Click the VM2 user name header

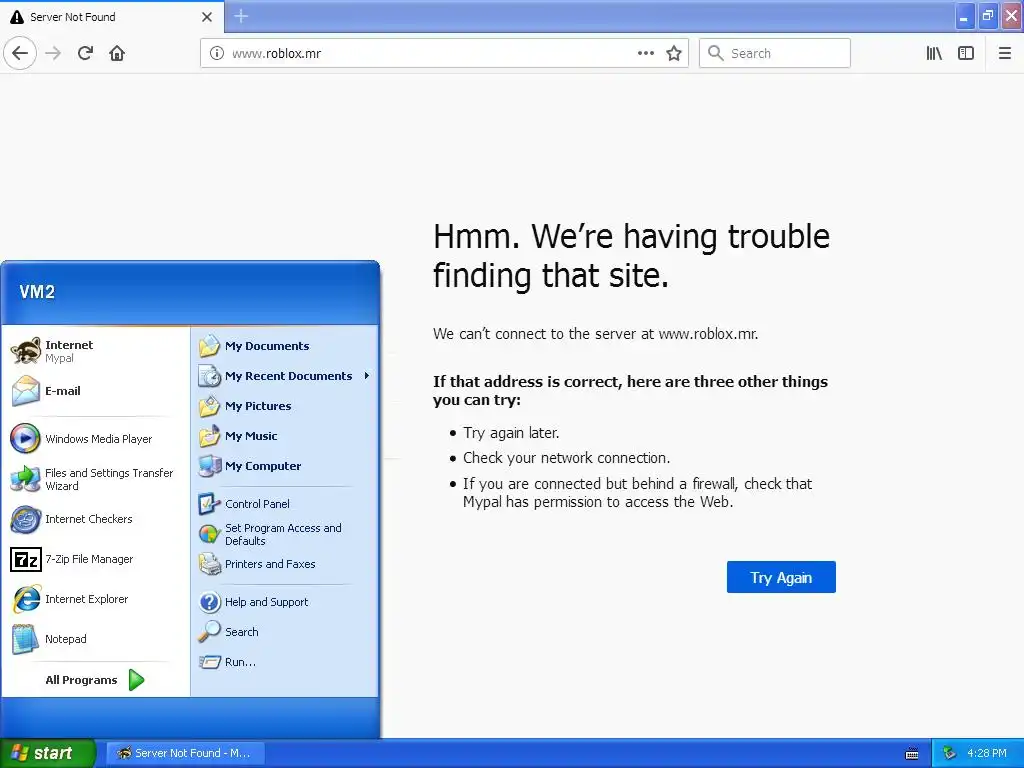[37, 292]
